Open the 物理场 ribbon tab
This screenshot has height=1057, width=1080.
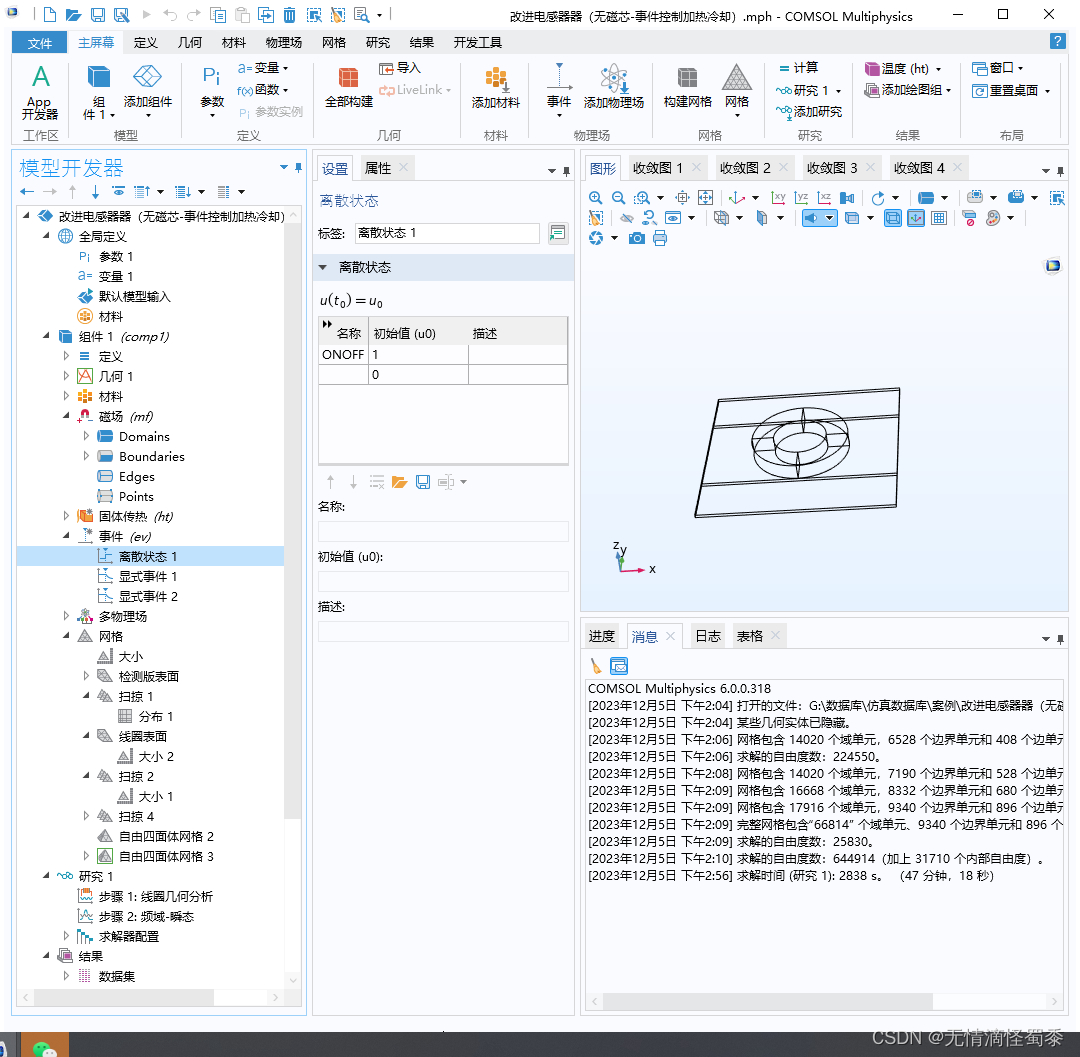pyautogui.click(x=284, y=43)
